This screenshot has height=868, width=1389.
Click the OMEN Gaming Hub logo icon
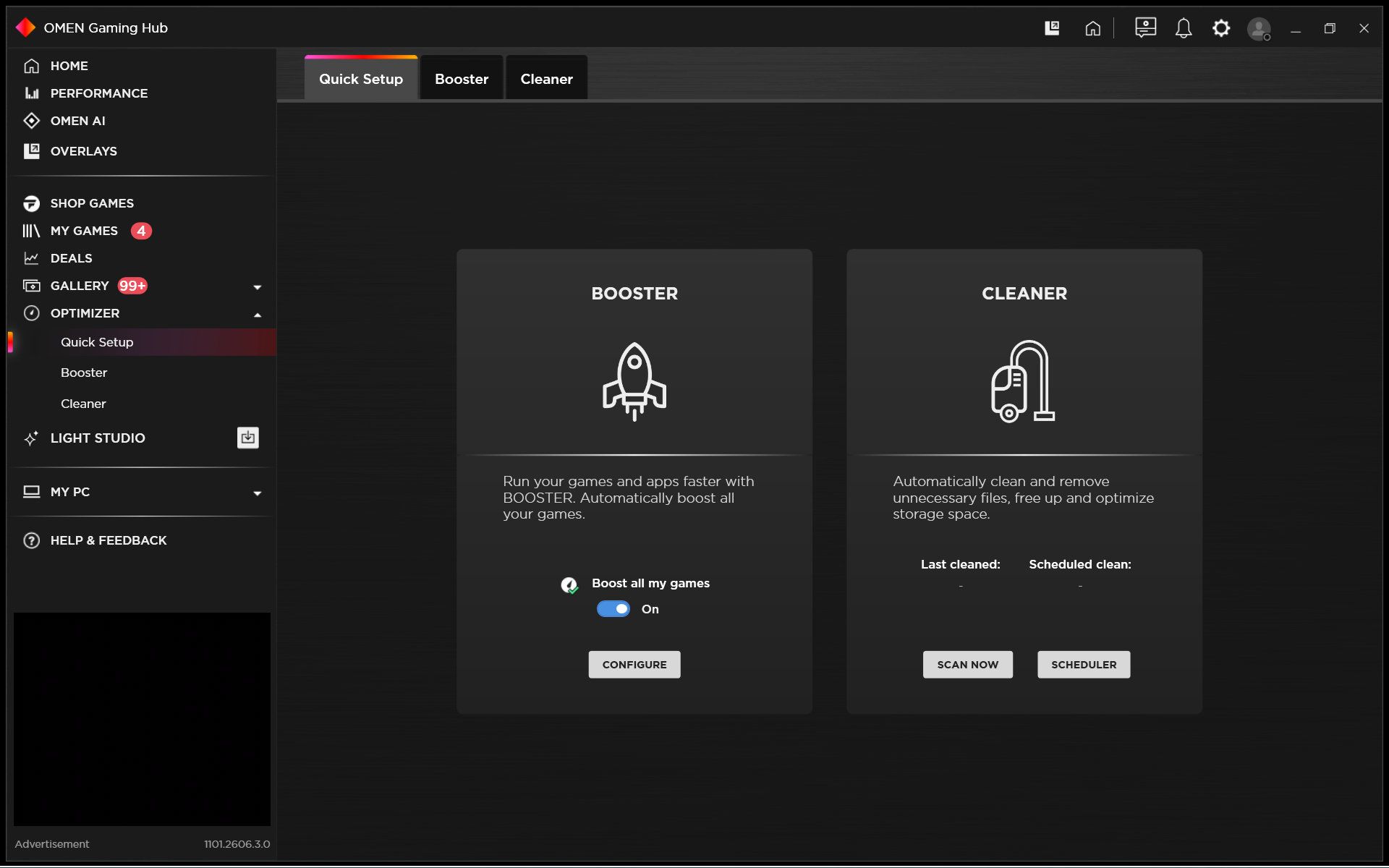pos(25,27)
